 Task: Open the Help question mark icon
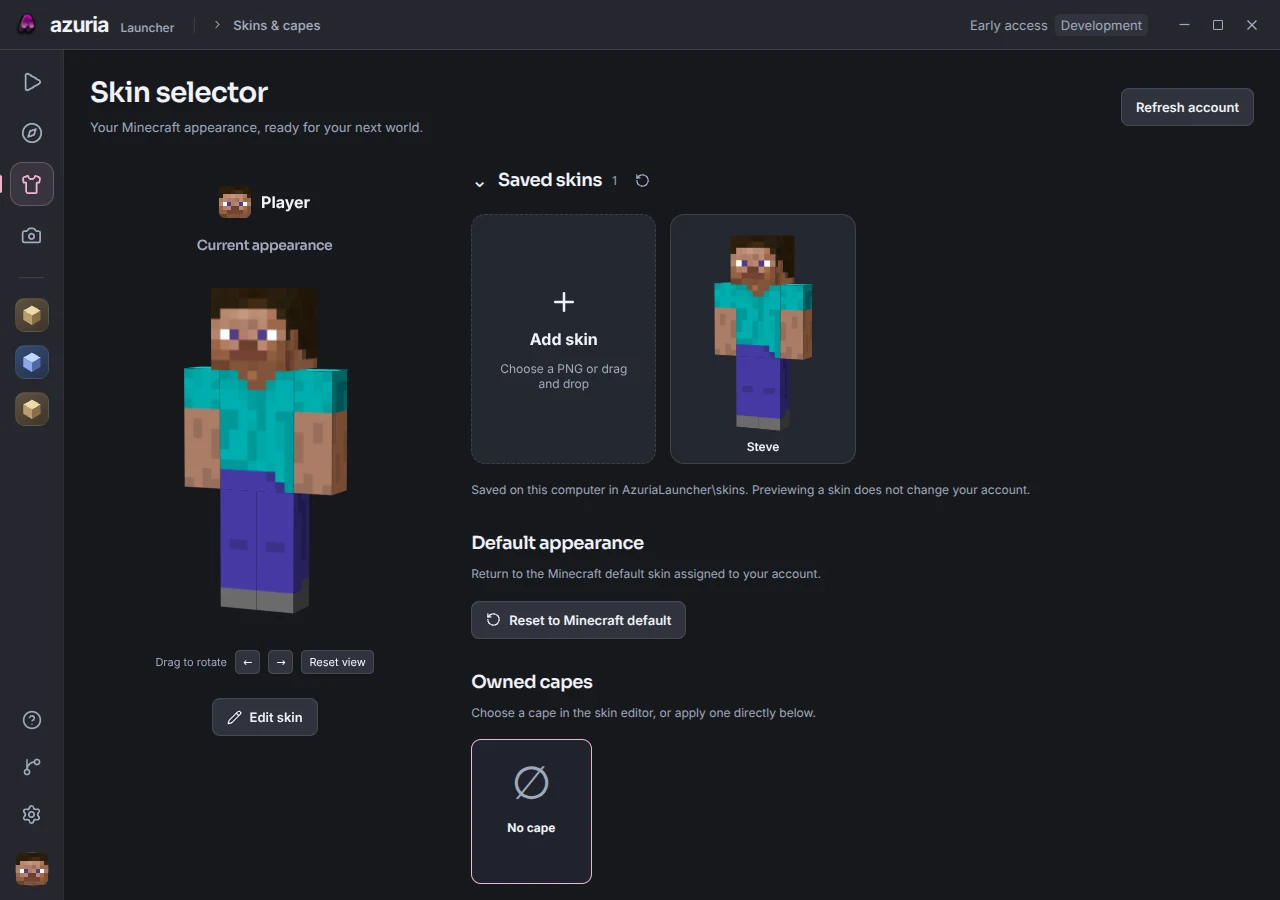[32, 720]
